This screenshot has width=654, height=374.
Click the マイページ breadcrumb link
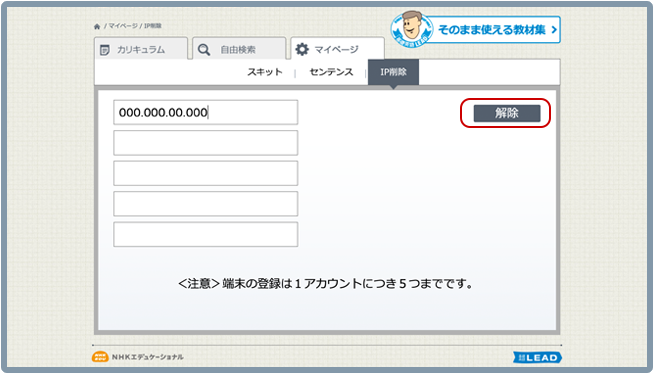tap(123, 26)
